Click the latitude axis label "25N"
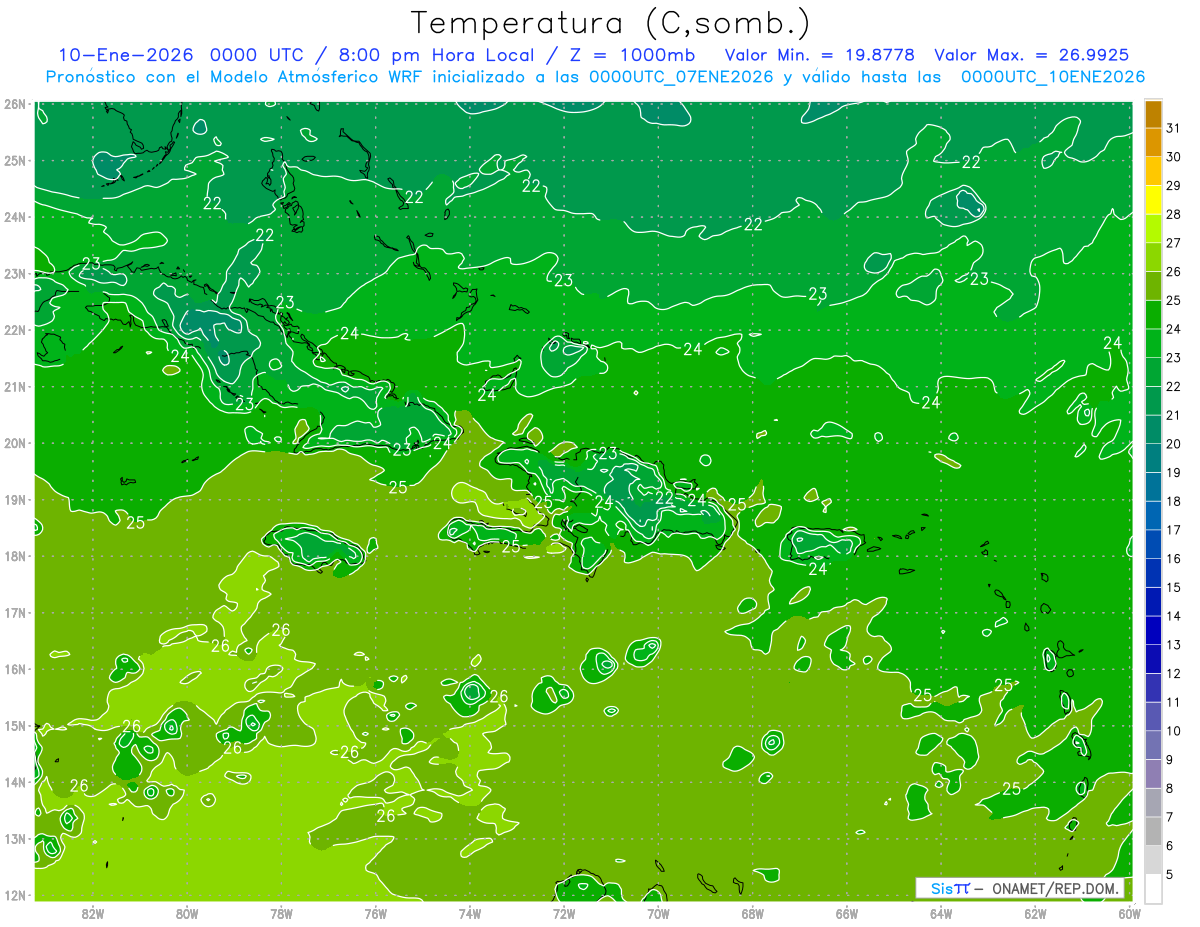The width and height of the screenshot is (1200, 927). coord(15,160)
